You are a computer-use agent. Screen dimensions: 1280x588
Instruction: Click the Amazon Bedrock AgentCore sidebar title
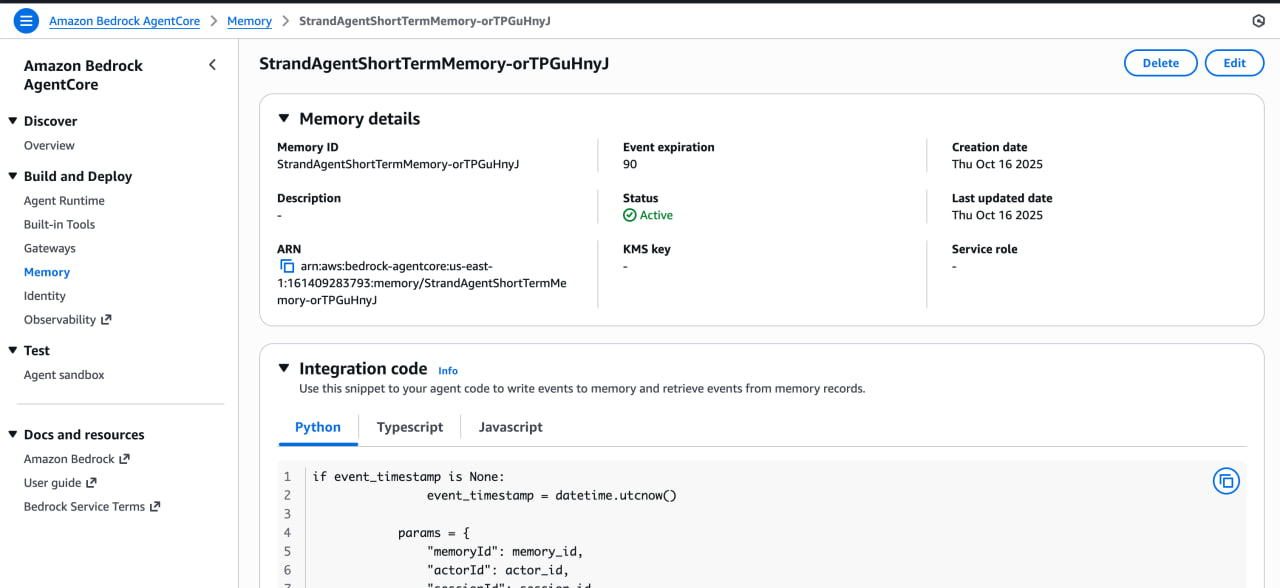click(83, 75)
